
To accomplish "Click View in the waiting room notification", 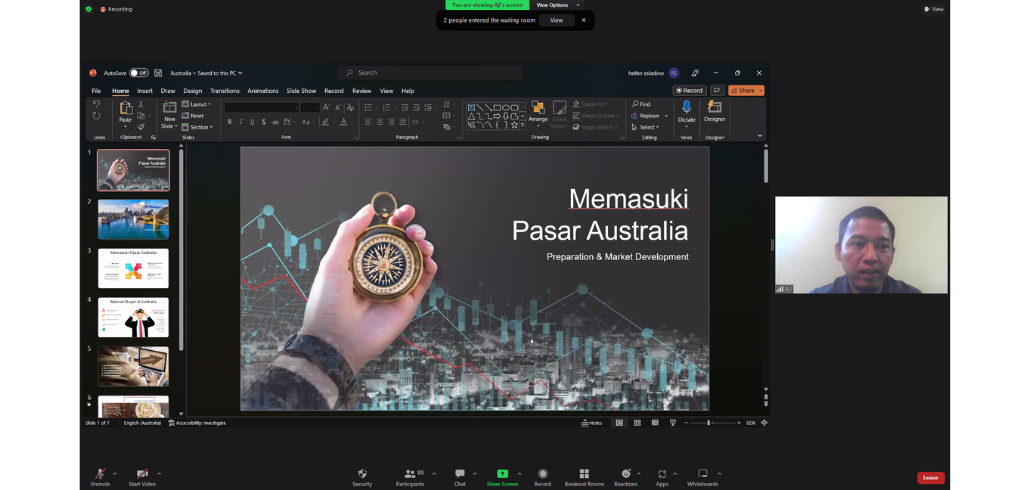I will pyautogui.click(x=556, y=20).
